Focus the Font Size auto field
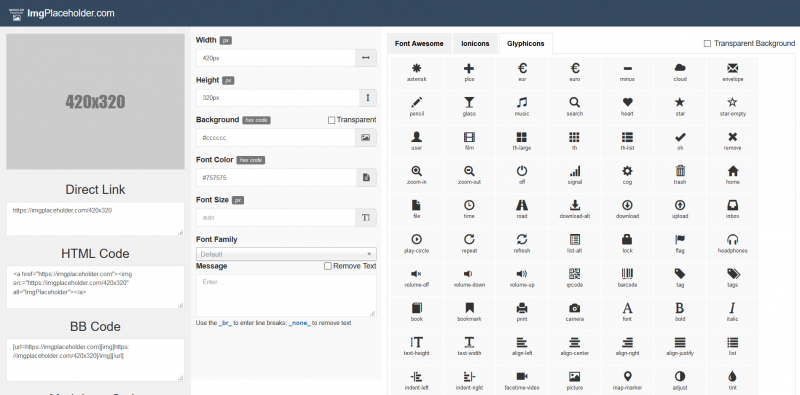 [276, 217]
